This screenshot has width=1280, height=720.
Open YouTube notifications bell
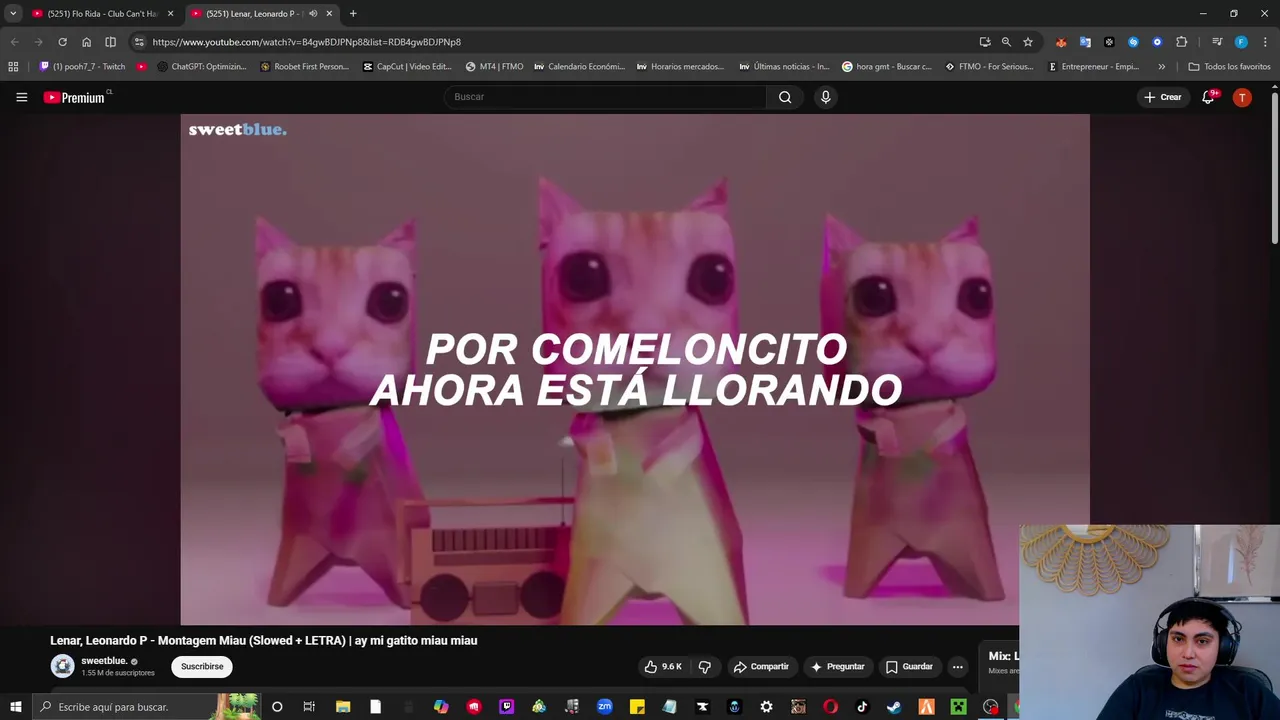point(1209,97)
